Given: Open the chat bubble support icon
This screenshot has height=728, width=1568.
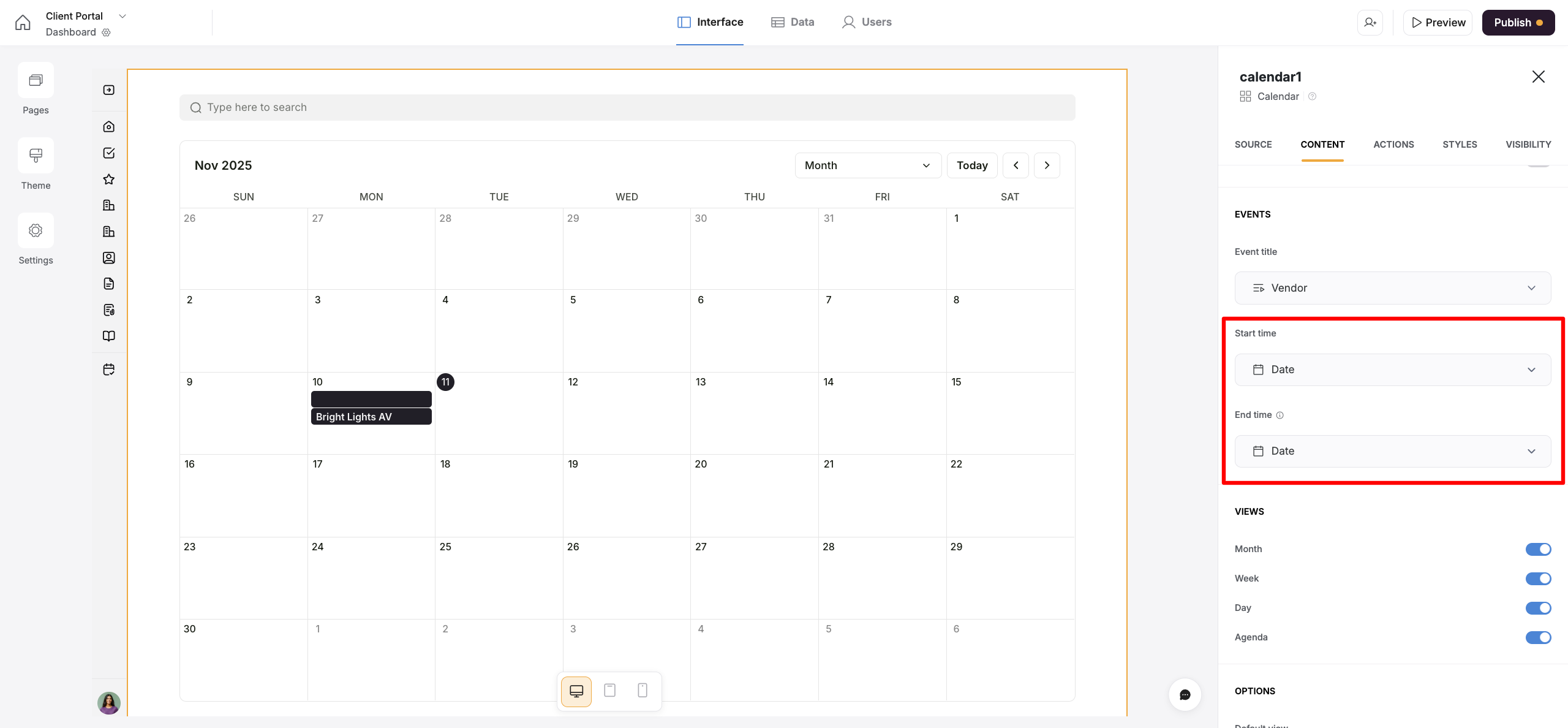Looking at the screenshot, I should [1185, 694].
